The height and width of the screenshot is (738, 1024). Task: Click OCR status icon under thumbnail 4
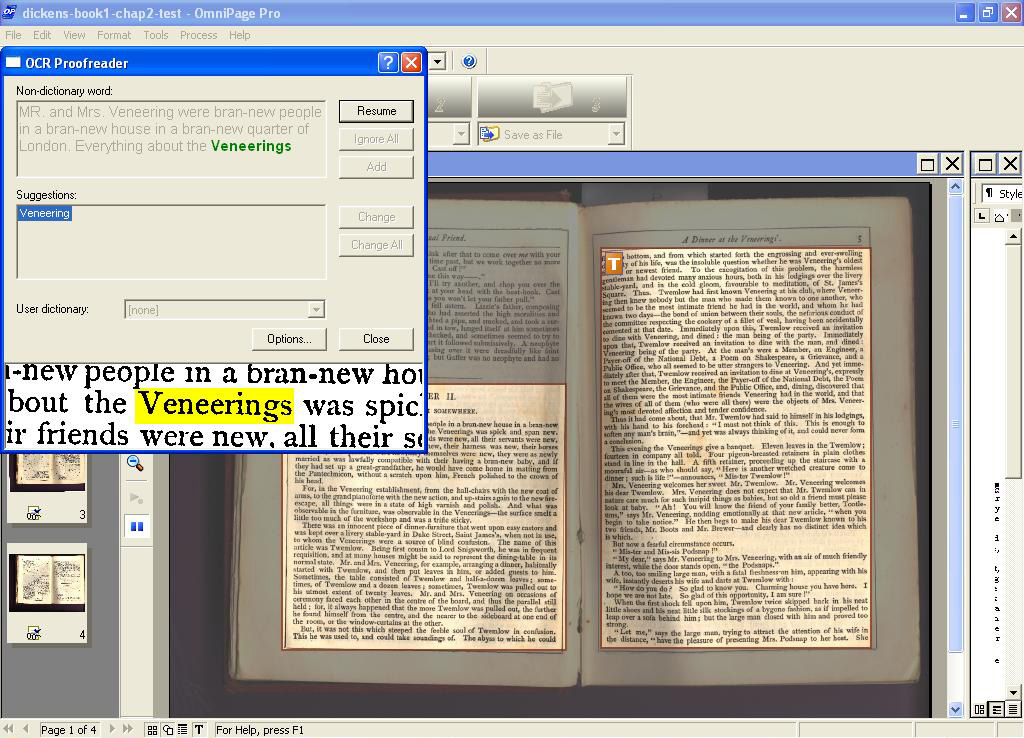click(x=34, y=633)
